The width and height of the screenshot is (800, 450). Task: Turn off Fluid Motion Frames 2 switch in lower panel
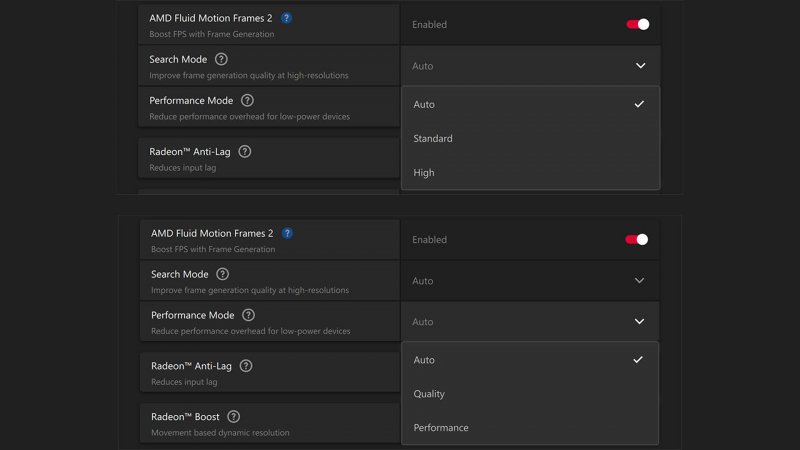637,239
